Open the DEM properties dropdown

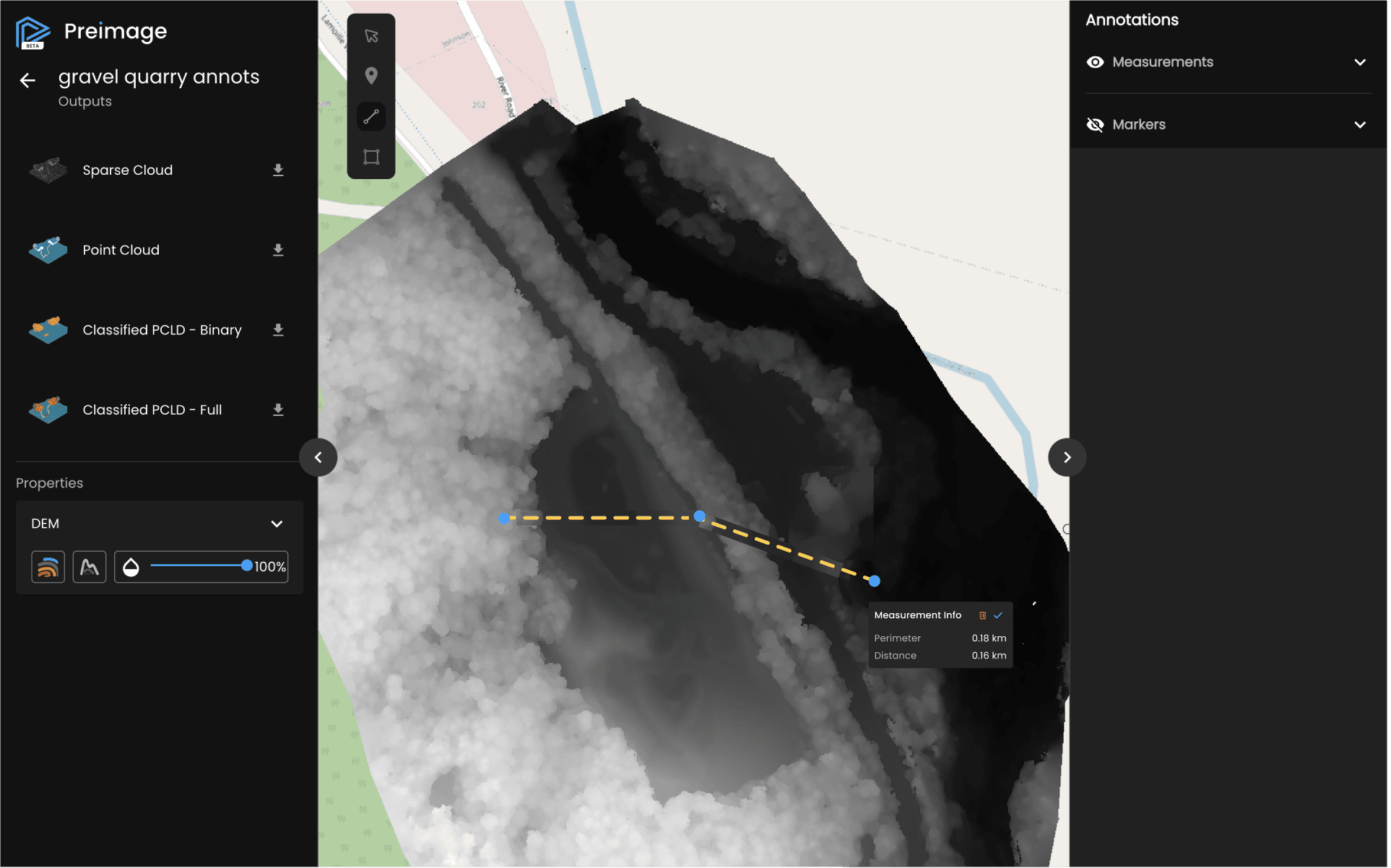[x=277, y=524]
